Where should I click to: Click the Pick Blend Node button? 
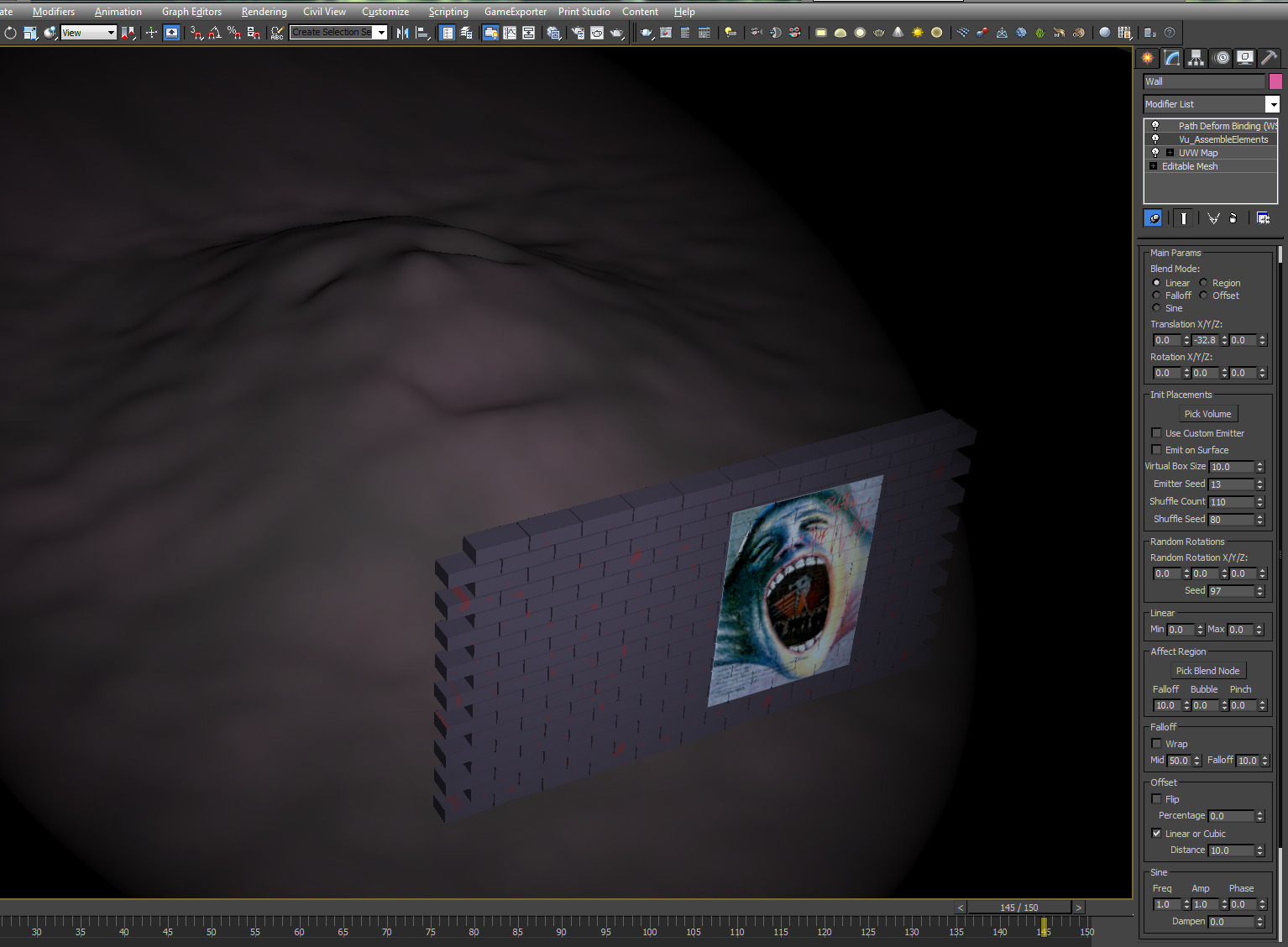pyautogui.click(x=1207, y=671)
